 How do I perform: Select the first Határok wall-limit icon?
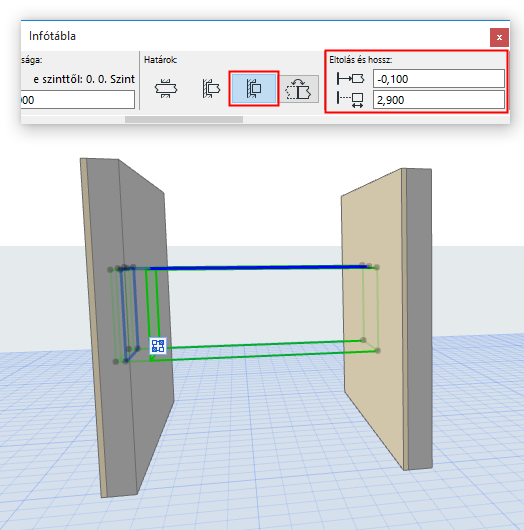pyautogui.click(x=166, y=89)
